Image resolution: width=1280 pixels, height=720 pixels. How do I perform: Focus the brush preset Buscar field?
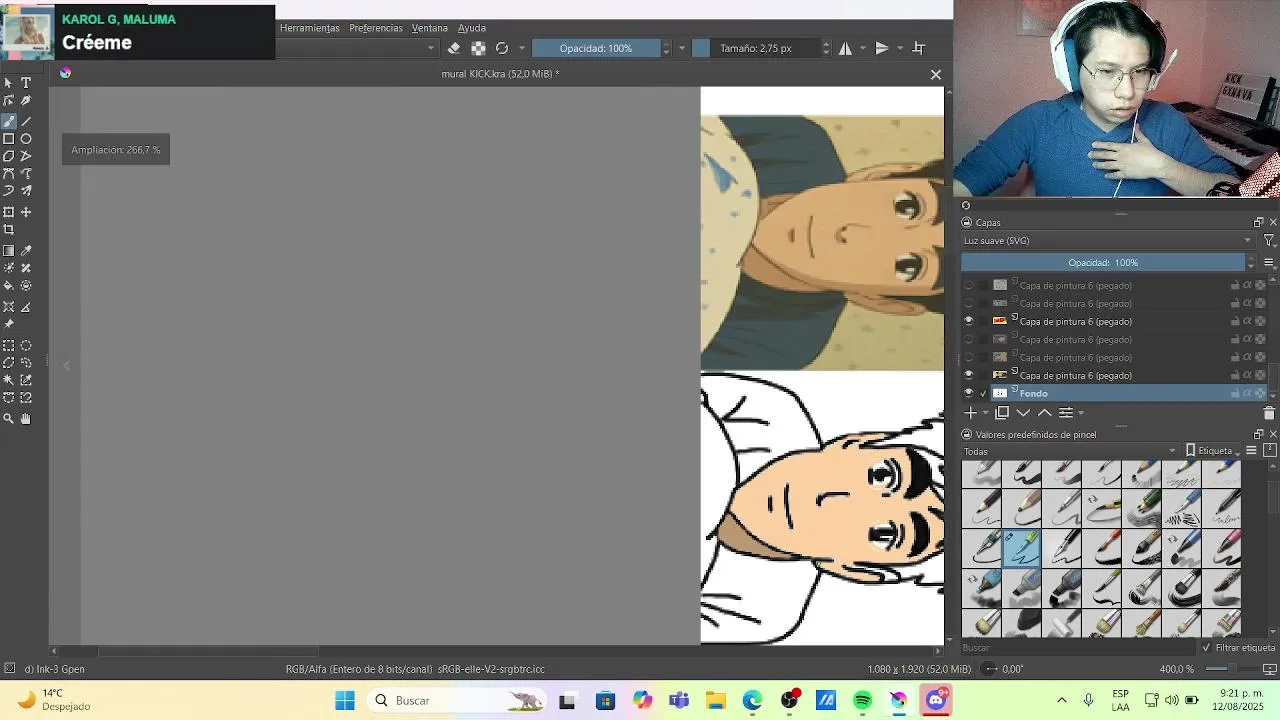(1078, 648)
